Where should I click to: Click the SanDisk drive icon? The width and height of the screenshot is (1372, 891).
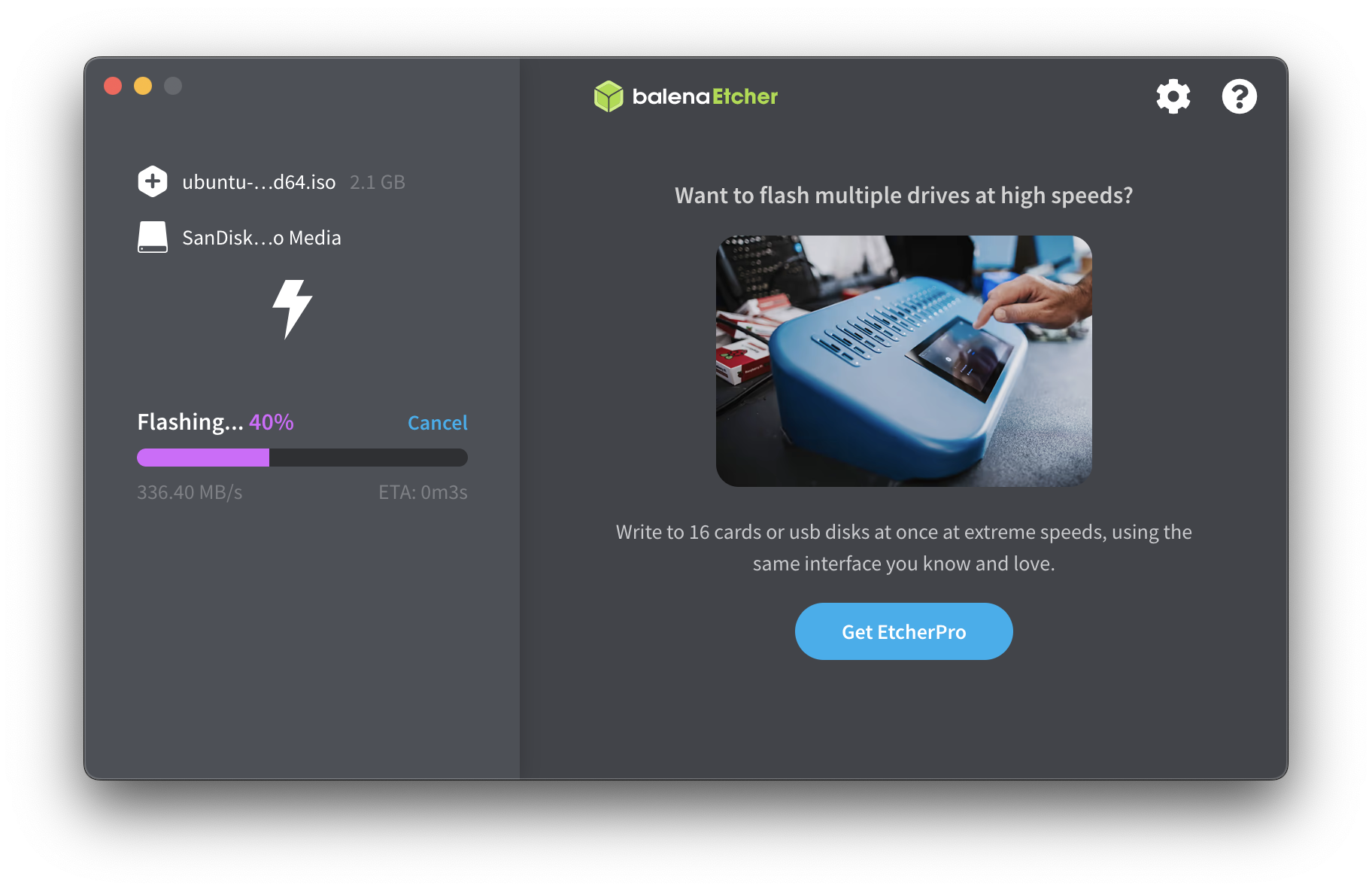(x=153, y=237)
